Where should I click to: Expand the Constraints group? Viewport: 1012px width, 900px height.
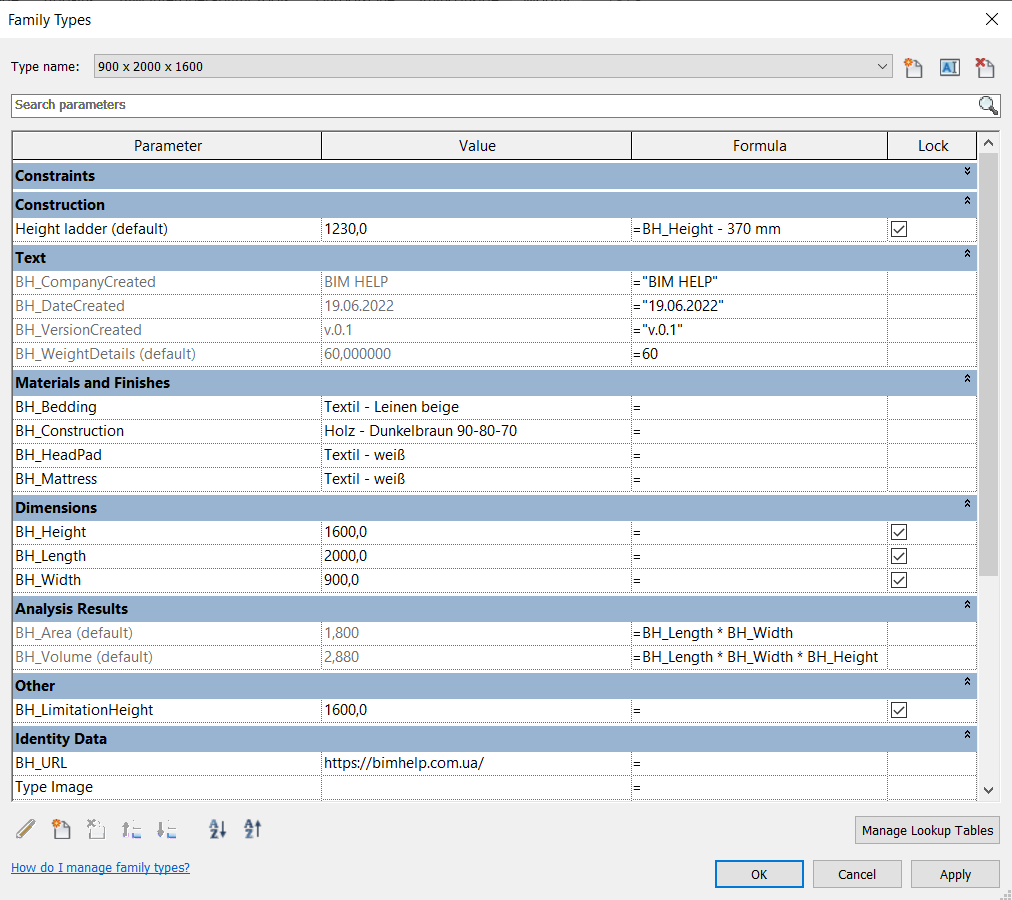(x=967, y=172)
